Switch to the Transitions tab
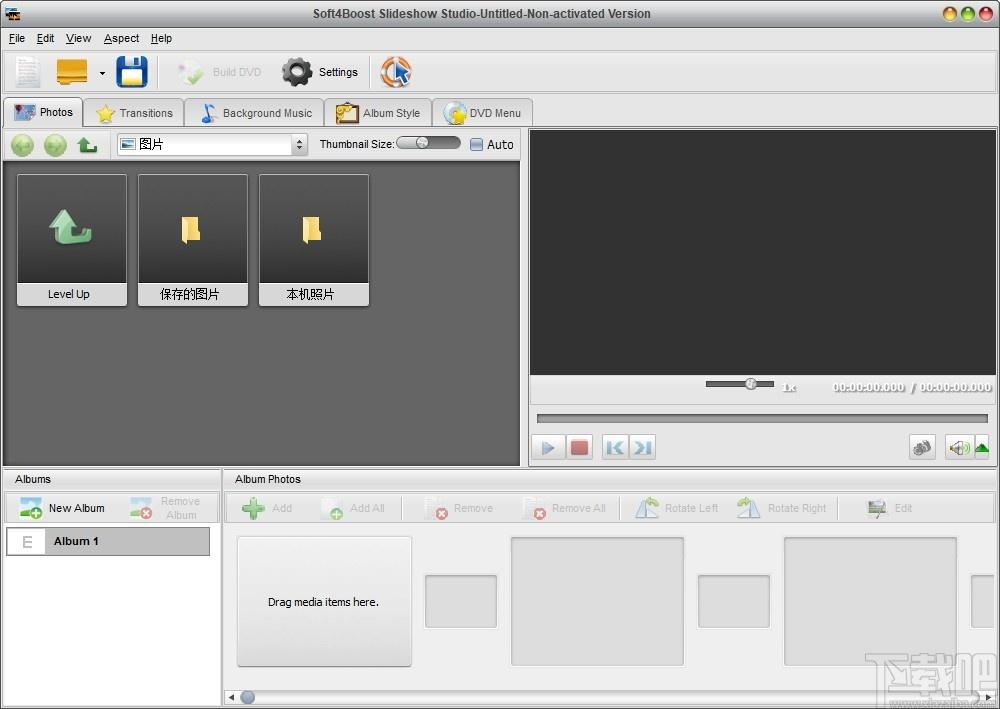Image resolution: width=1000 pixels, height=709 pixels. 134,113
